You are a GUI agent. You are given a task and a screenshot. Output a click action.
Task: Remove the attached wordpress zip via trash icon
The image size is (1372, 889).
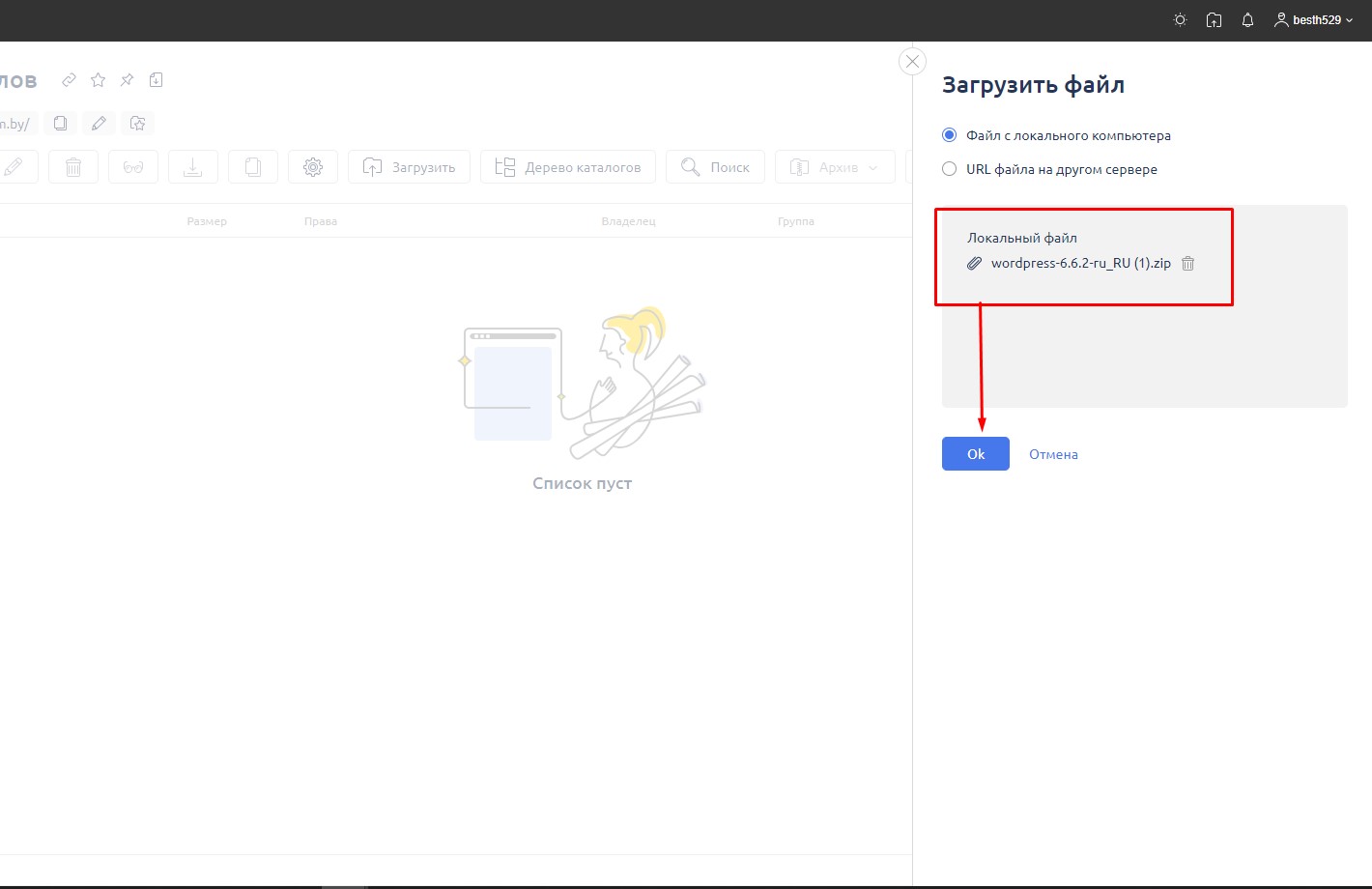click(x=1188, y=264)
